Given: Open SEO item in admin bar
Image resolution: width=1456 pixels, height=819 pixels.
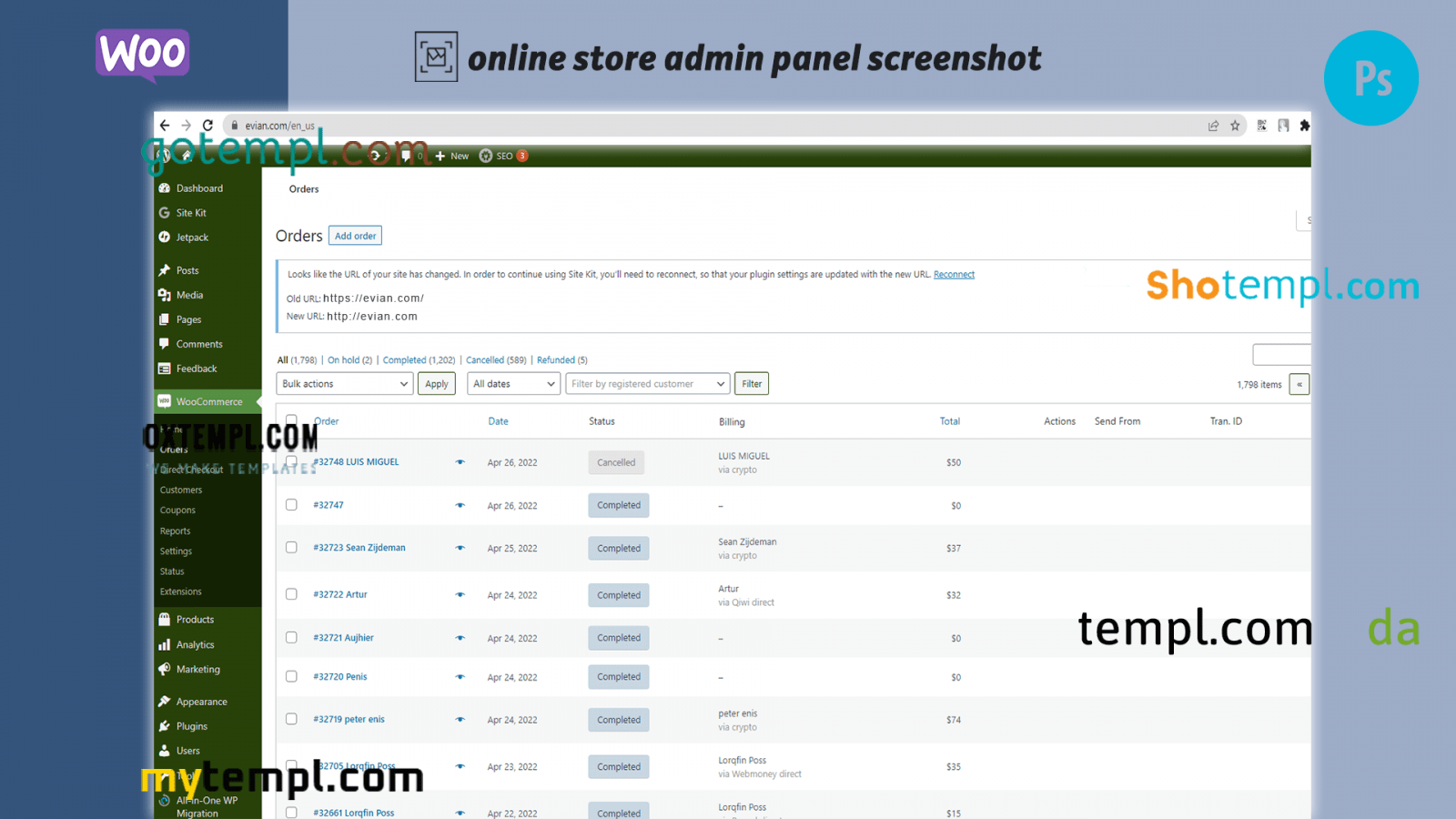Looking at the screenshot, I should [x=503, y=156].
